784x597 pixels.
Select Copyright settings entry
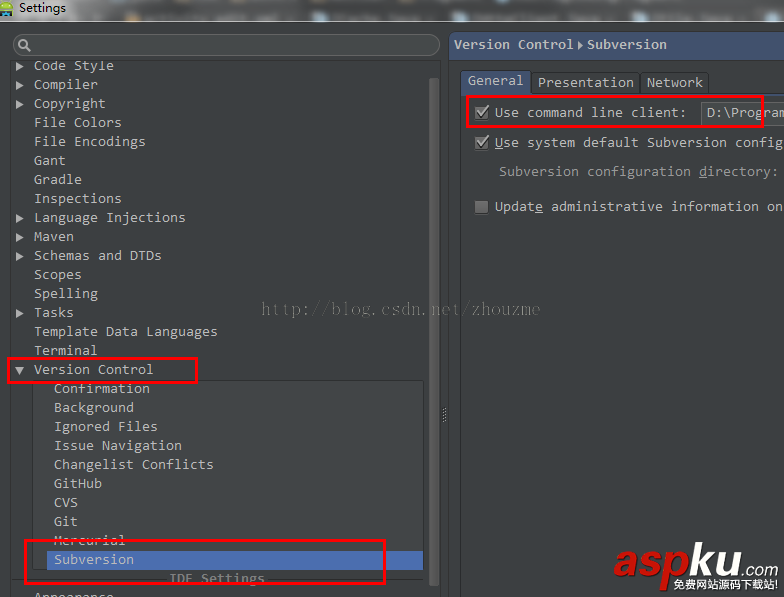[70, 104]
